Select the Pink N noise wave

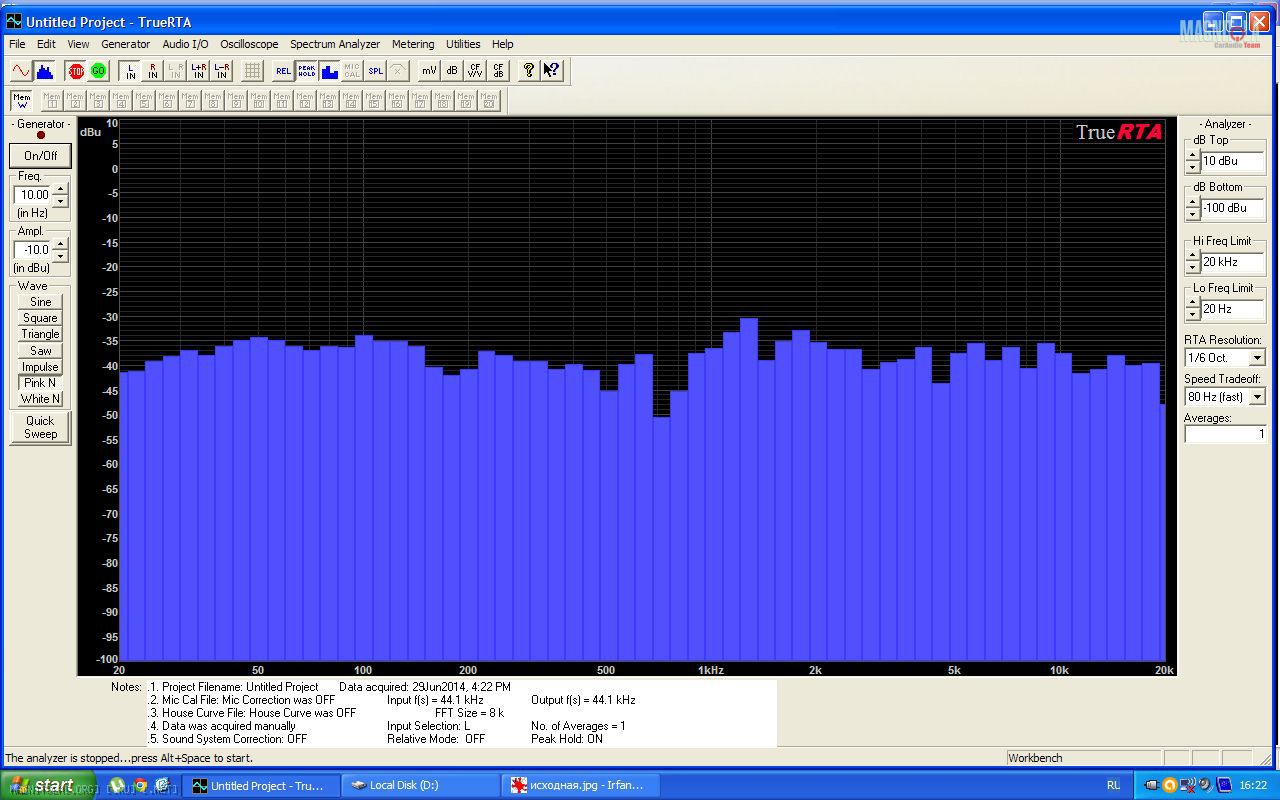[x=40, y=383]
